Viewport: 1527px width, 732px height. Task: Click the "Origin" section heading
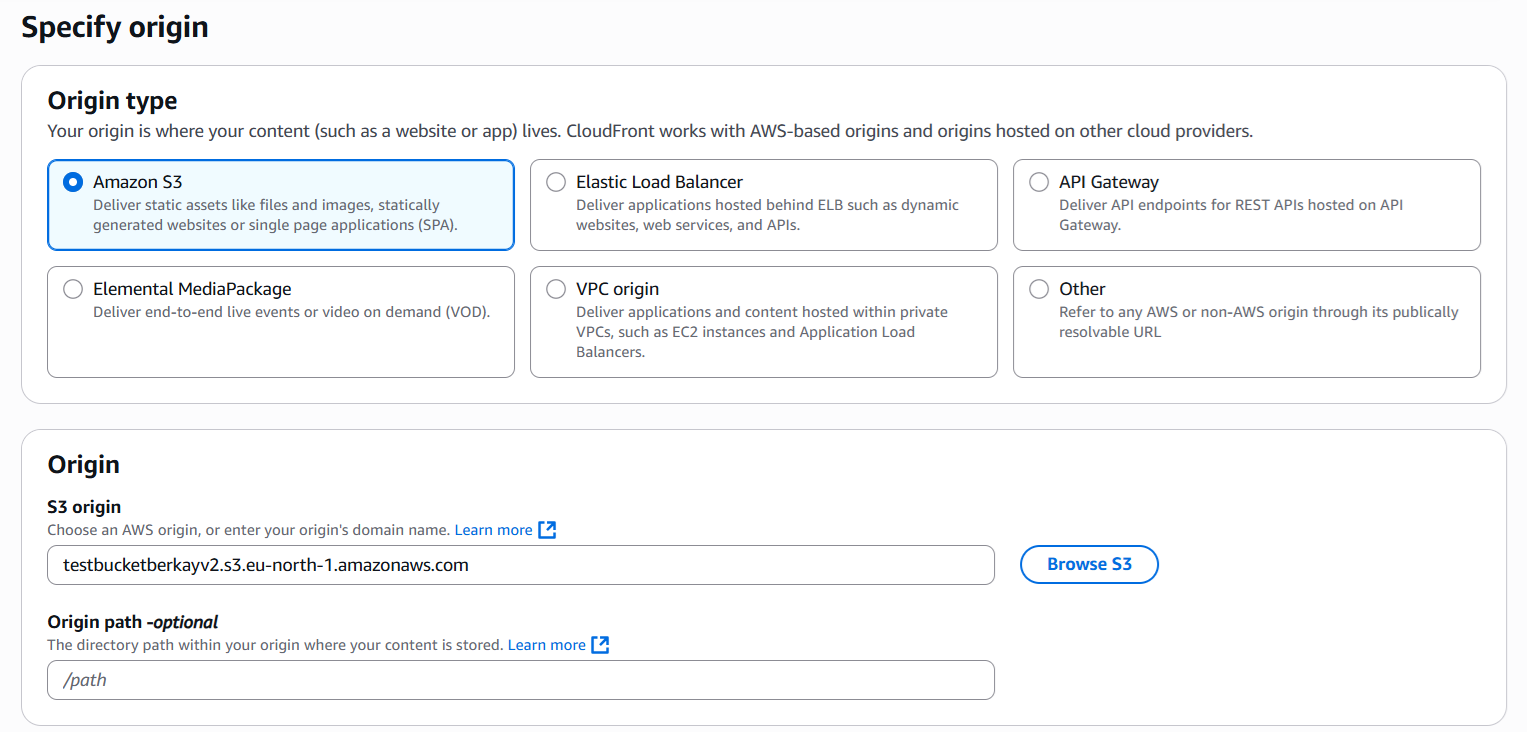[83, 464]
